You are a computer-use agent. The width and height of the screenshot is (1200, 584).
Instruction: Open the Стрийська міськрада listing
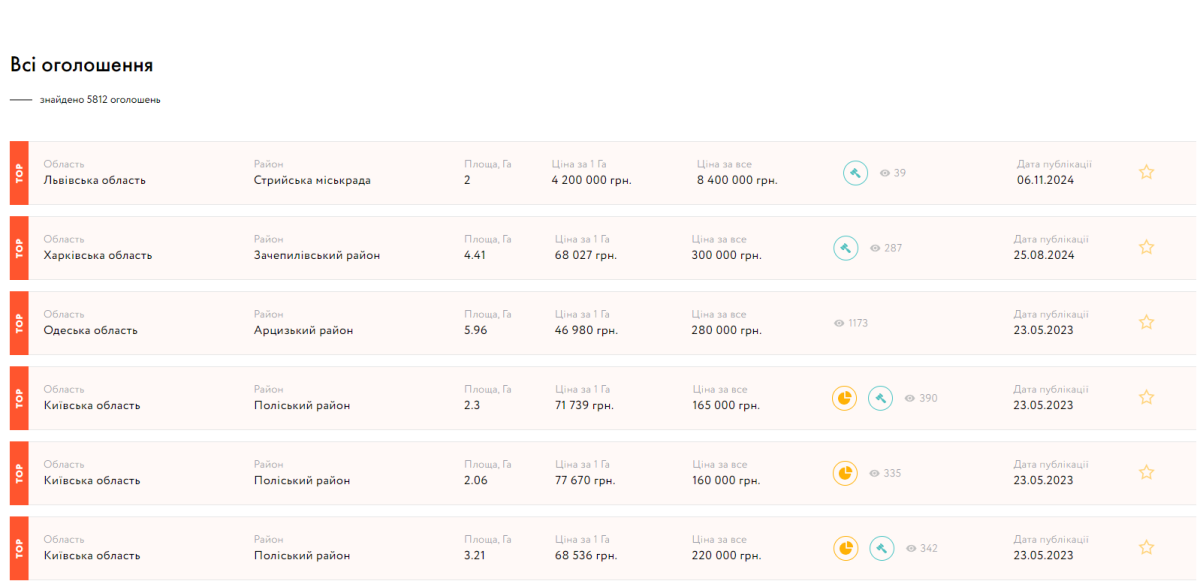point(312,180)
